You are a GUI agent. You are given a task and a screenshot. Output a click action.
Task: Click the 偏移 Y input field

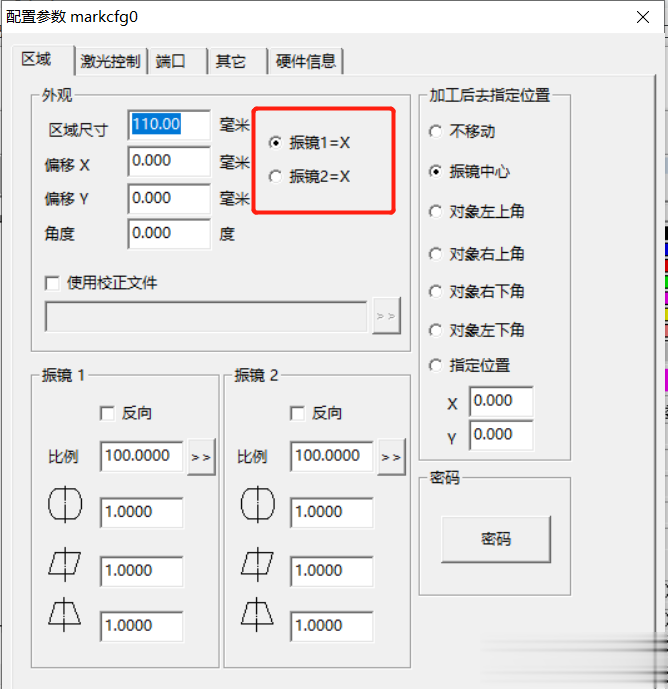[x=169, y=199]
